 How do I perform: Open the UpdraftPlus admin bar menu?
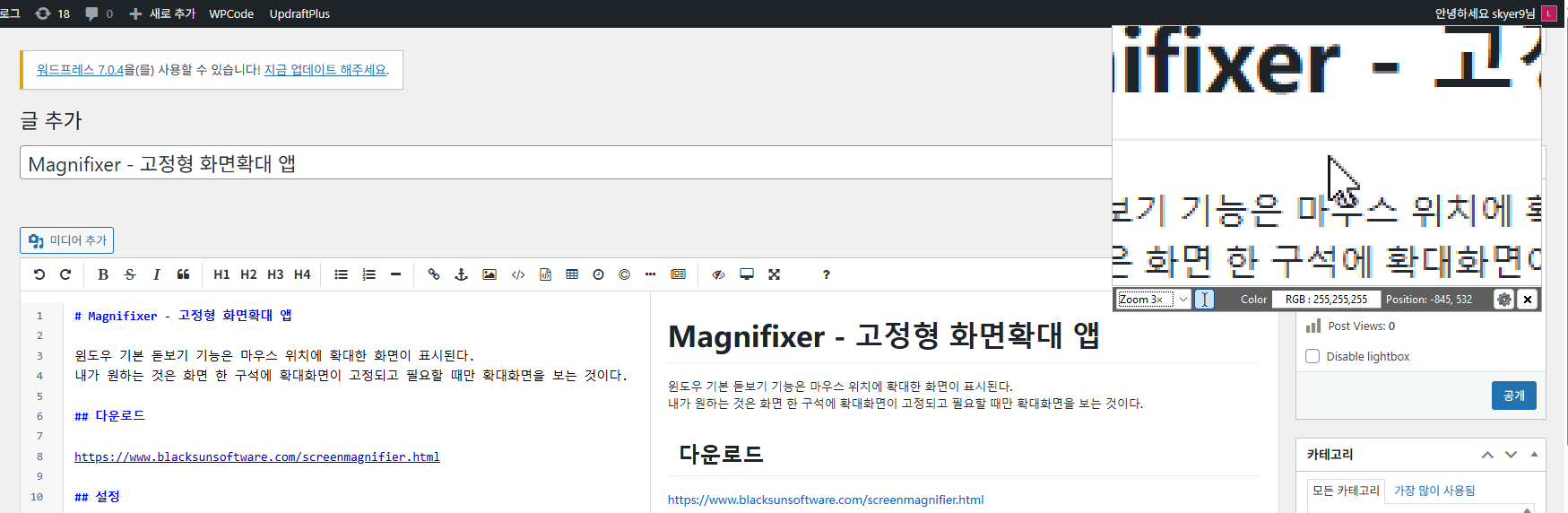tap(299, 13)
